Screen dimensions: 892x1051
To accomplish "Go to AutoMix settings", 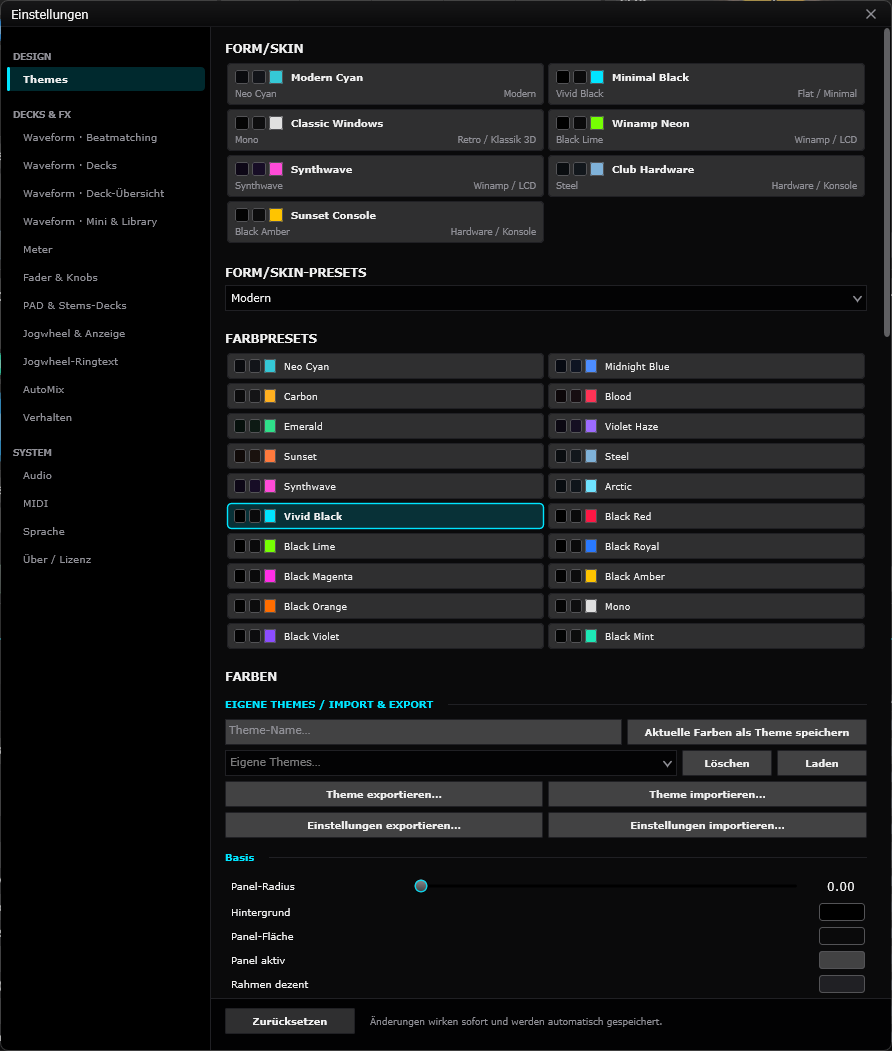I will click(x=106, y=389).
